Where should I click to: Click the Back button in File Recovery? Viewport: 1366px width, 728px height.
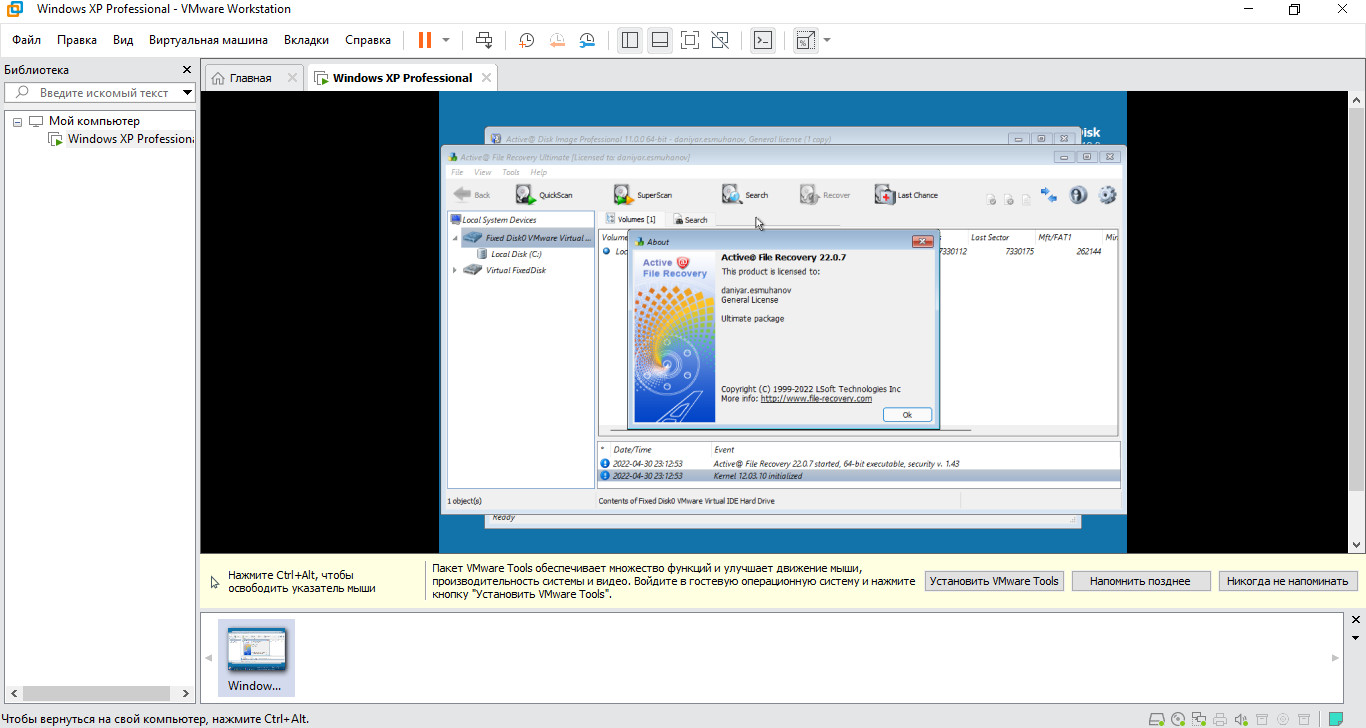pos(472,195)
